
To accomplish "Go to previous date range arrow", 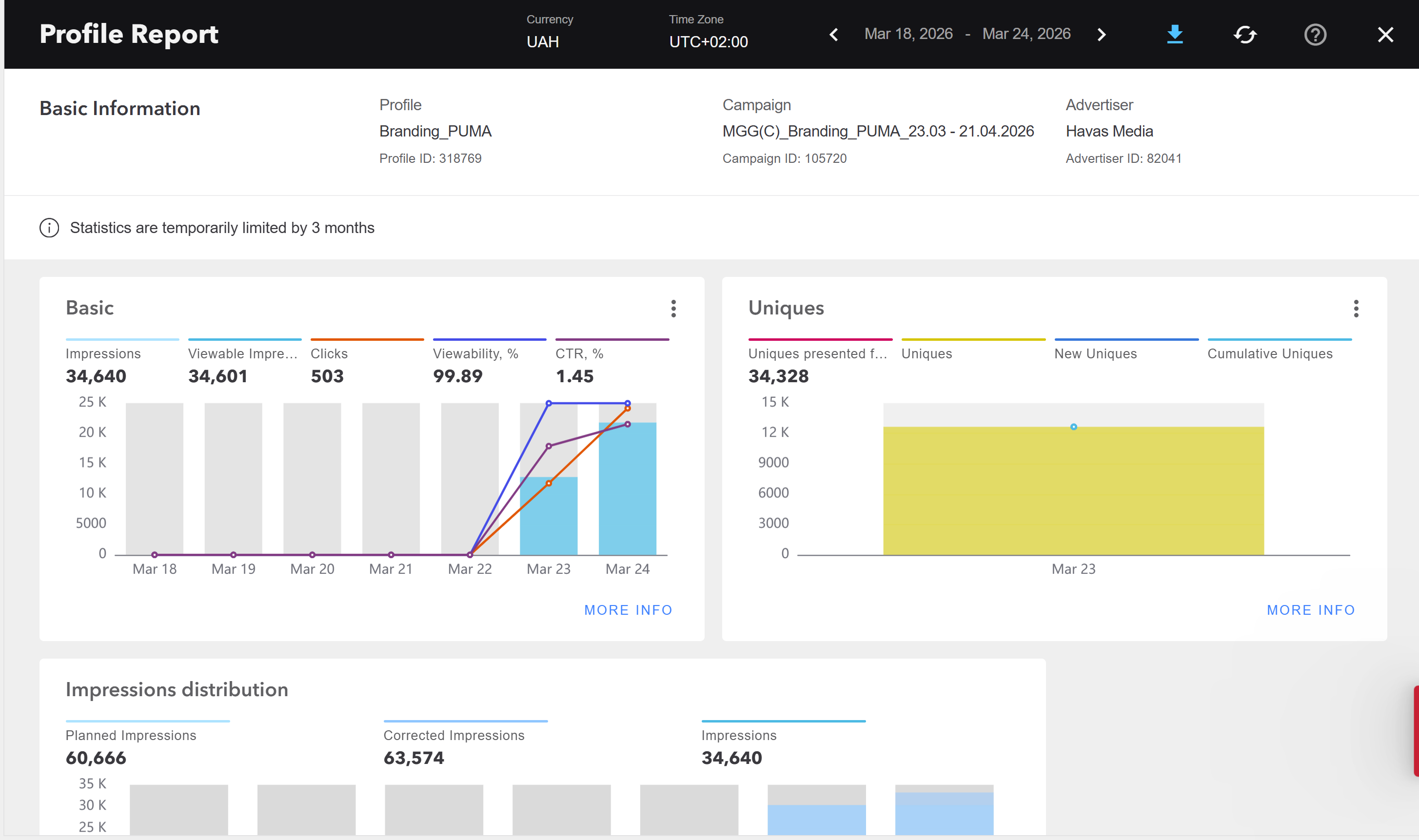I will click(x=834, y=35).
